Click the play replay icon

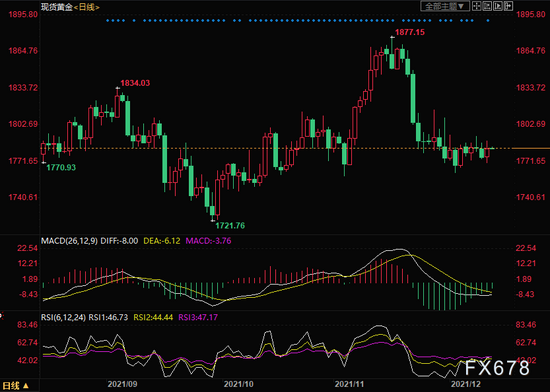point(498,6)
